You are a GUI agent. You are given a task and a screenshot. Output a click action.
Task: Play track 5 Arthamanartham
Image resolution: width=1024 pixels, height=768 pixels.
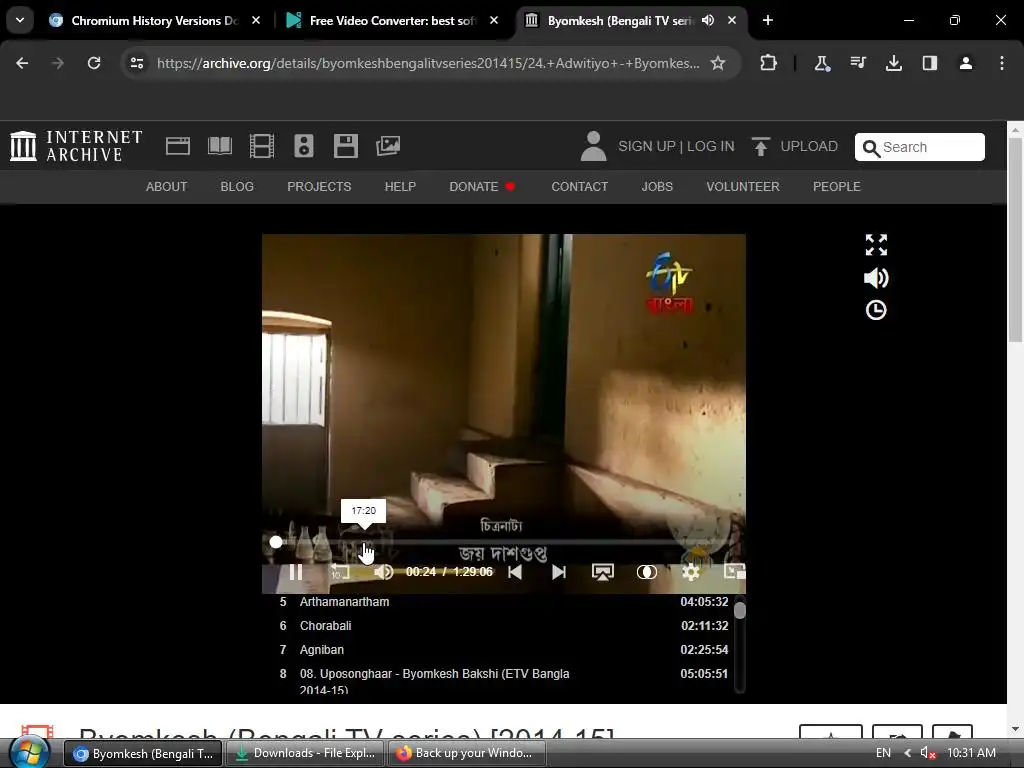pyautogui.click(x=504, y=602)
